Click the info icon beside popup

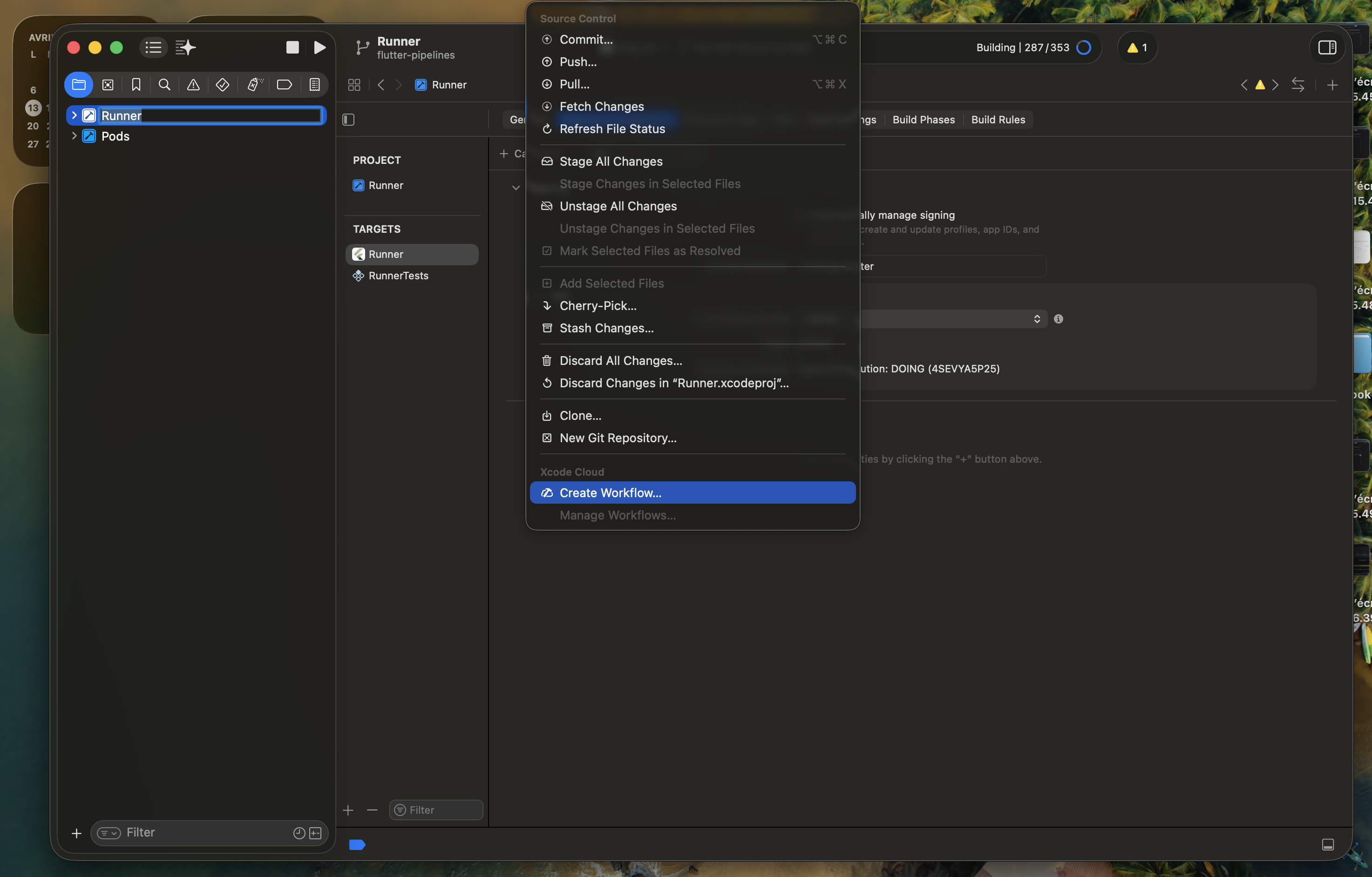1058,319
